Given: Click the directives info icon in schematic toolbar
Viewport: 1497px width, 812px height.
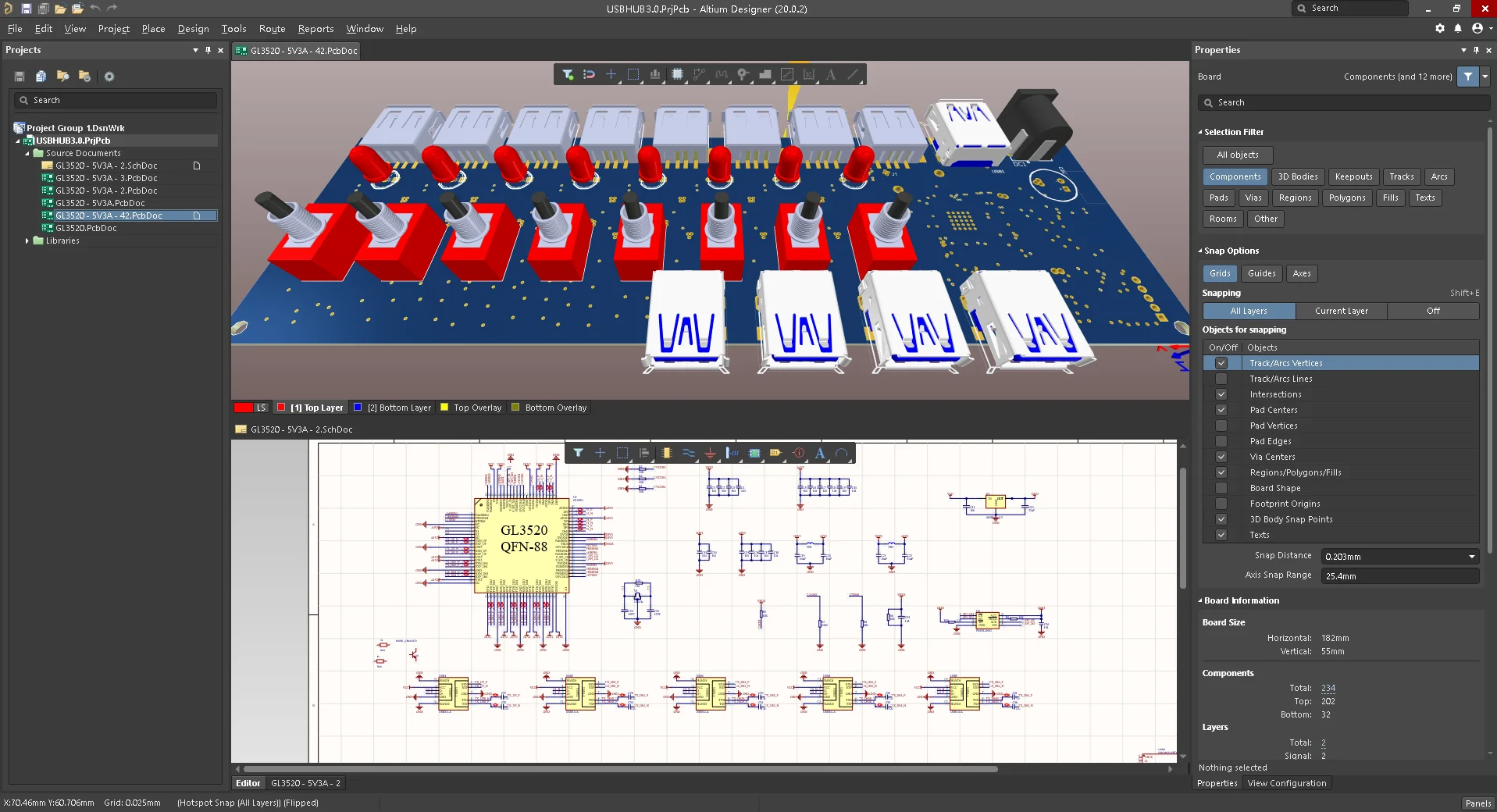Looking at the screenshot, I should tap(798, 453).
